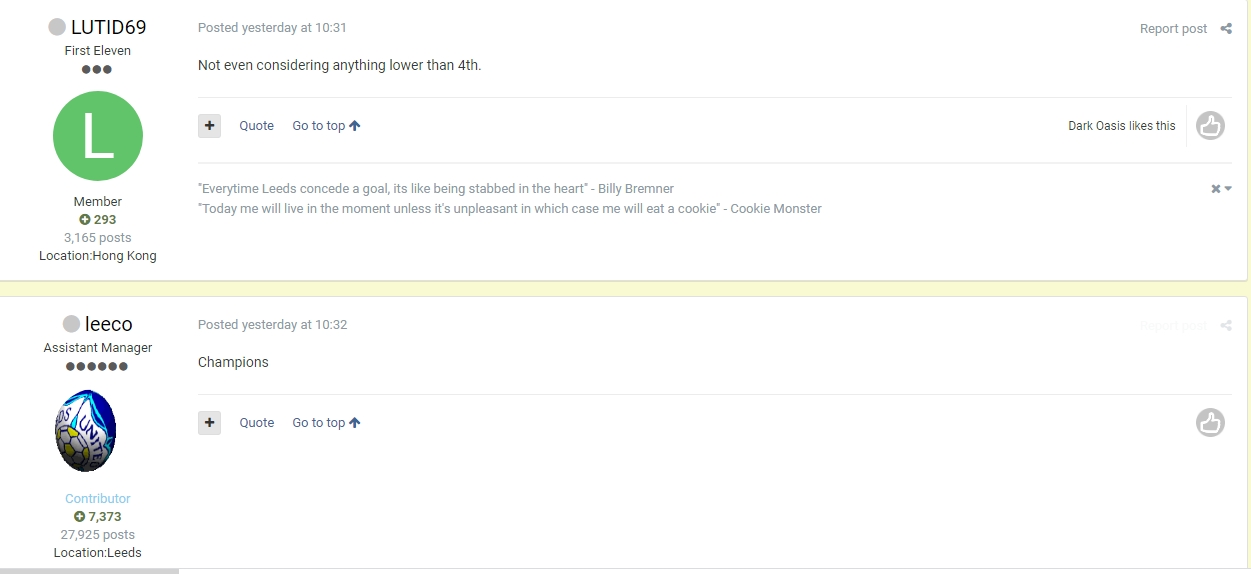Click the share icon beside Report post on LUTID69's post
The height and width of the screenshot is (574, 1251).
tap(1226, 29)
